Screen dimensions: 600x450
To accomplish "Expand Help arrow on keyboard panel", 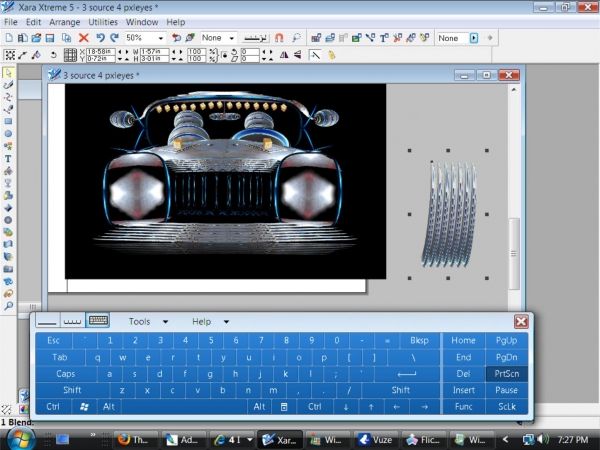I will (x=226, y=322).
